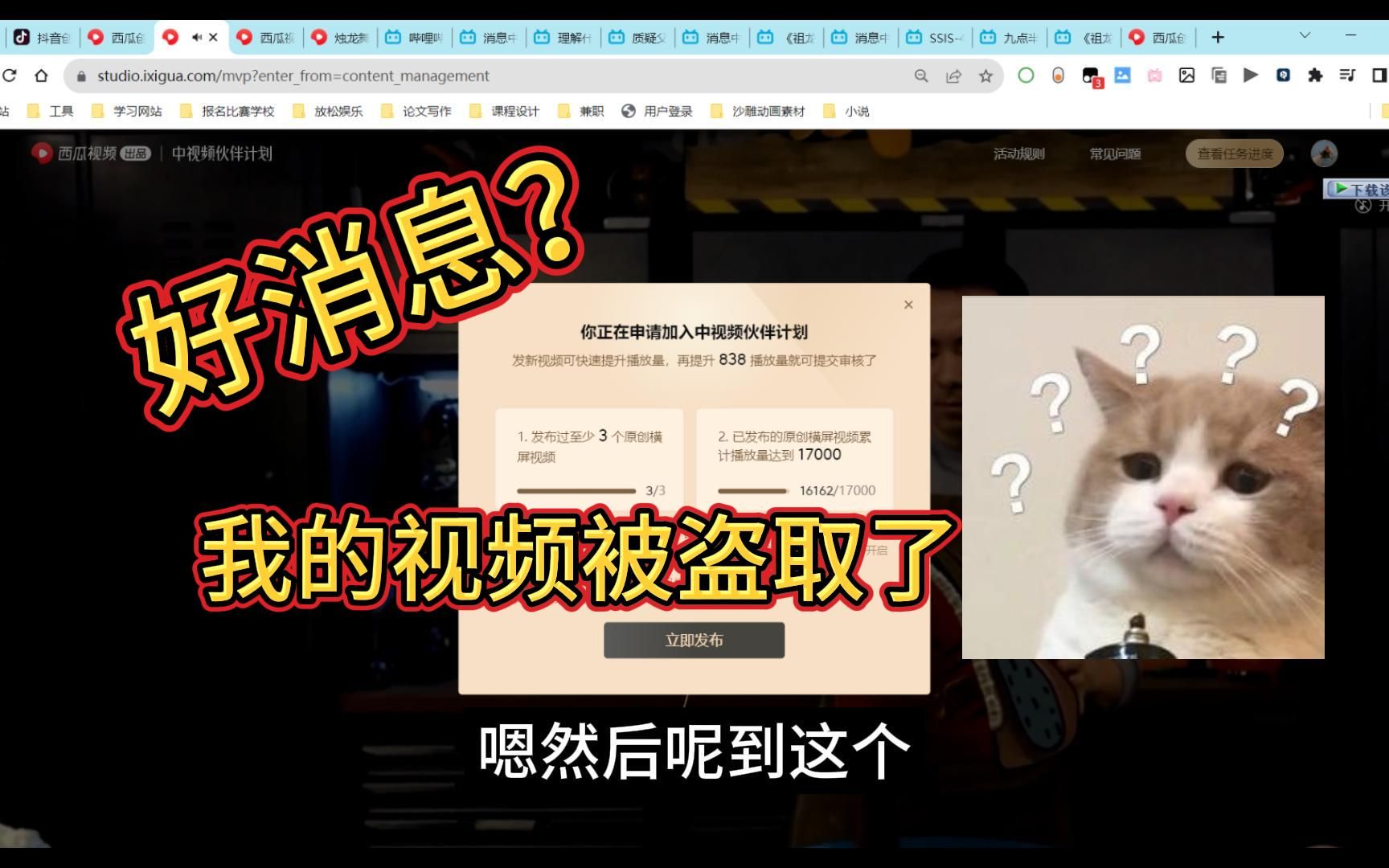Open the 报名比赛学校 bookmark folder
Viewport: 1389px width, 868px height.
pyautogui.click(x=227, y=111)
